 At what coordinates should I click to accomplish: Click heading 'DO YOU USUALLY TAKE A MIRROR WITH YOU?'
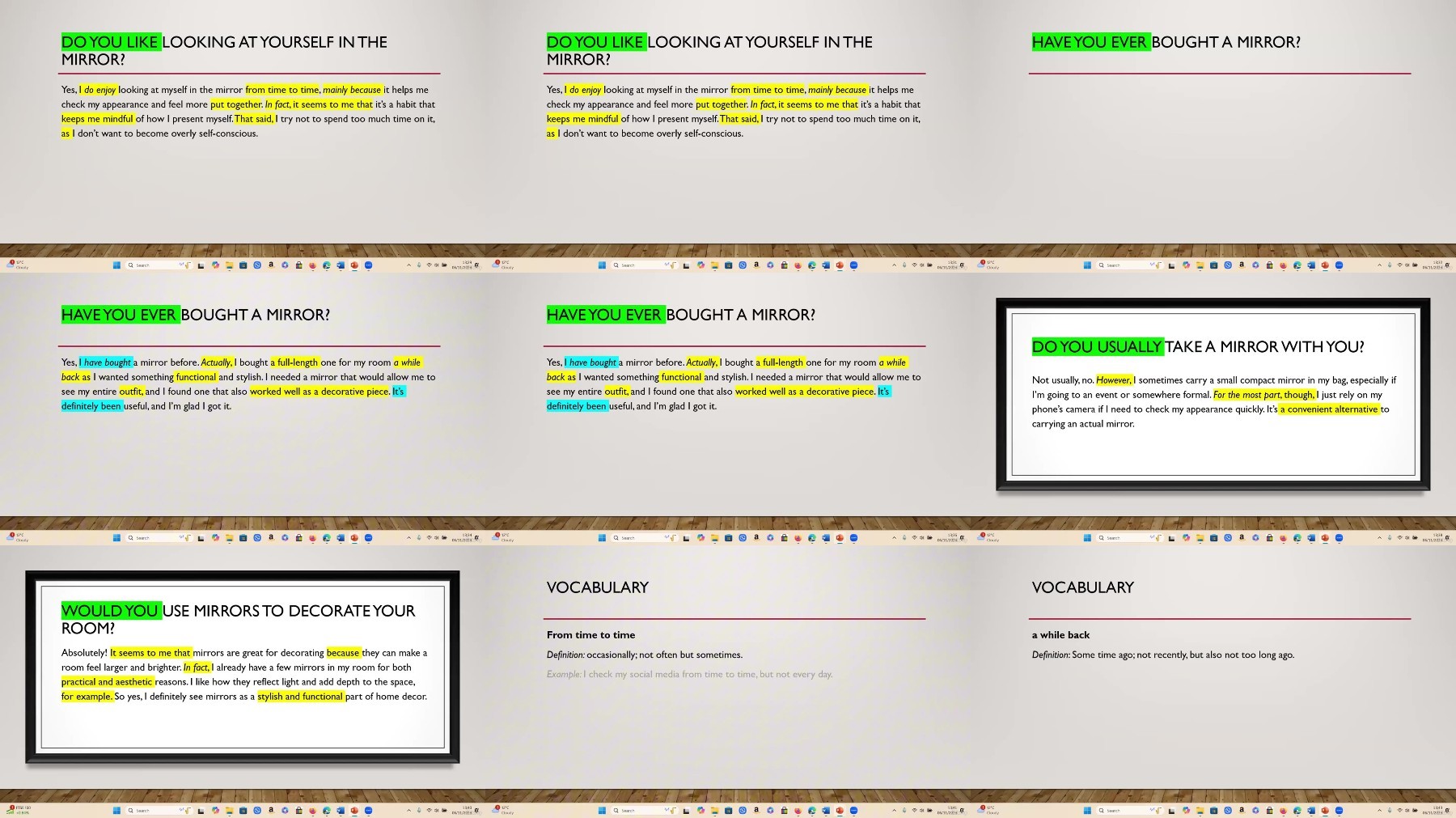coord(1198,347)
